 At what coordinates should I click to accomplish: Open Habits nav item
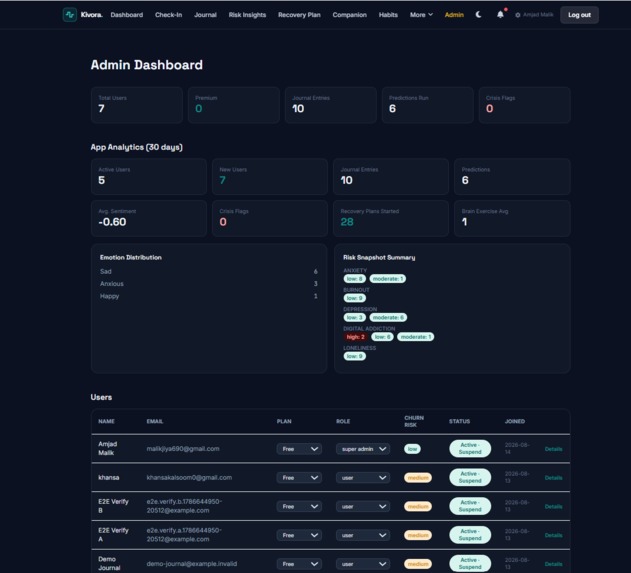[388, 15]
